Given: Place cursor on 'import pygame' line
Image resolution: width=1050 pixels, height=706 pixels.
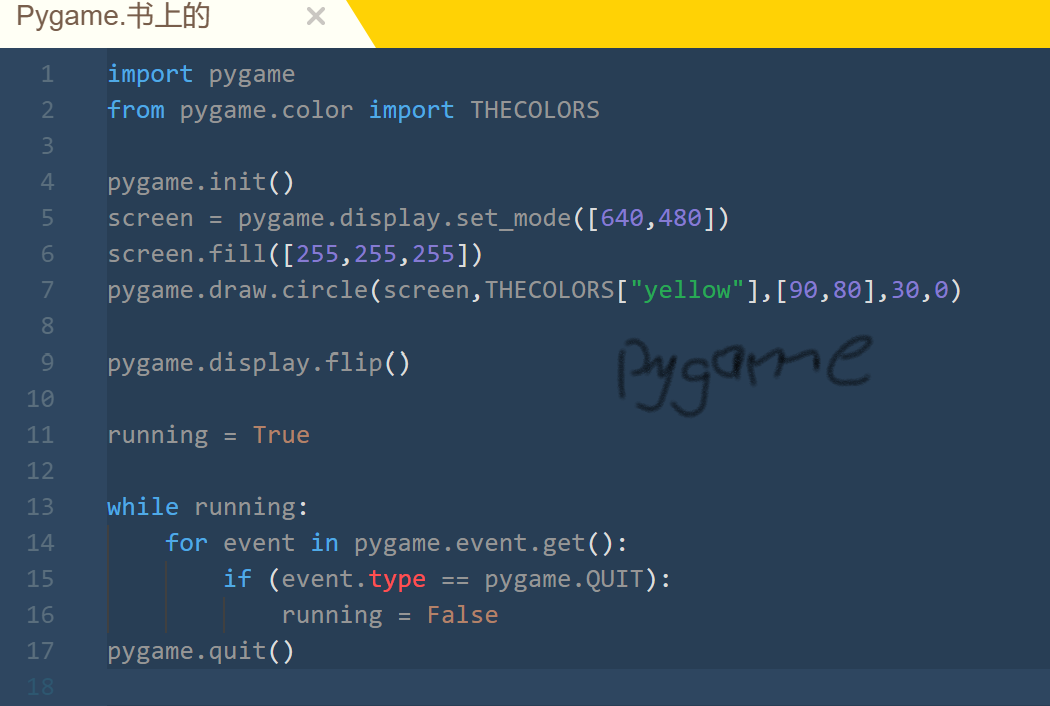Looking at the screenshot, I should (201, 74).
